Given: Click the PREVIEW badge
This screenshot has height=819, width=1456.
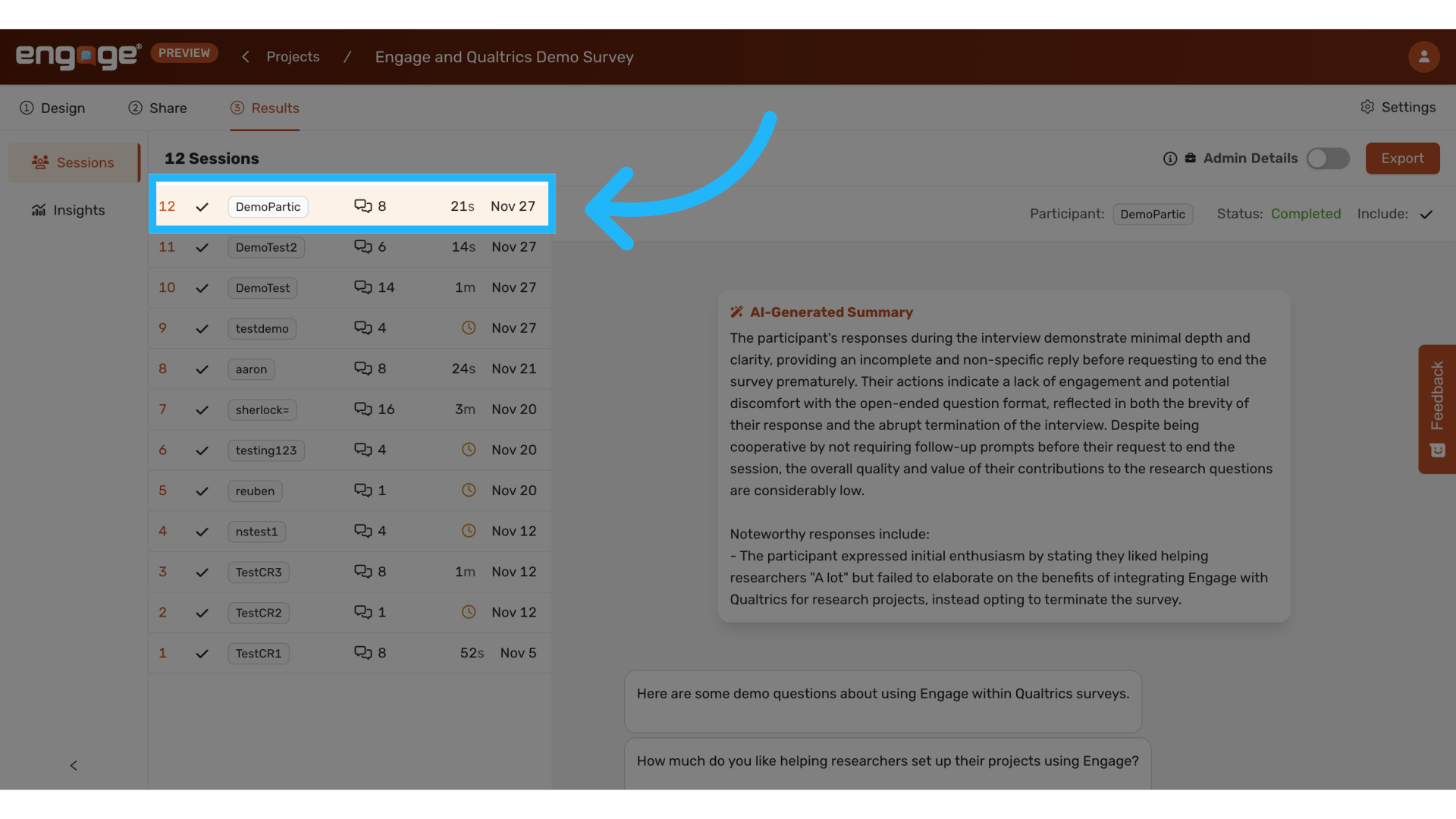Looking at the screenshot, I should tap(184, 53).
